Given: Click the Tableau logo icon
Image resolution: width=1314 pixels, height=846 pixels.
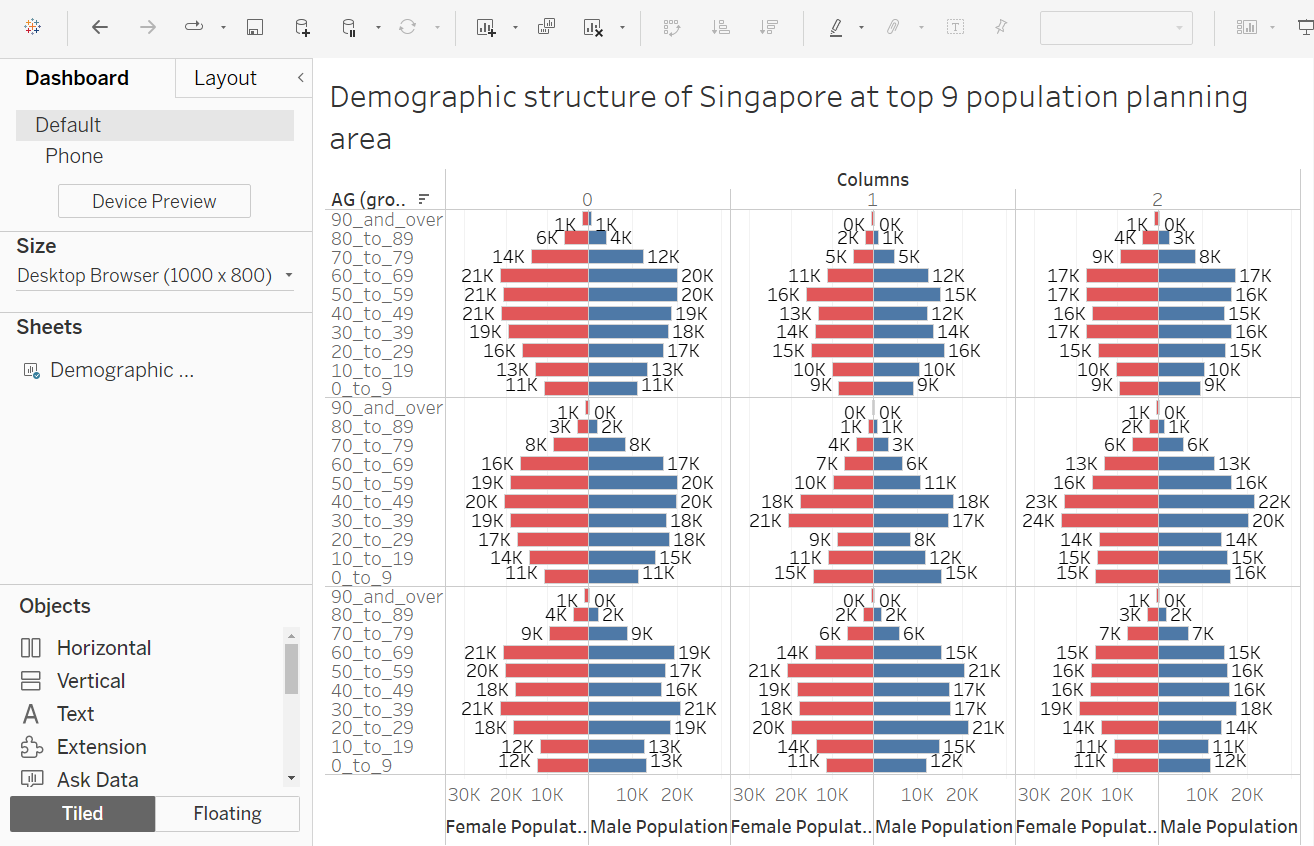Looking at the screenshot, I should click(32, 27).
